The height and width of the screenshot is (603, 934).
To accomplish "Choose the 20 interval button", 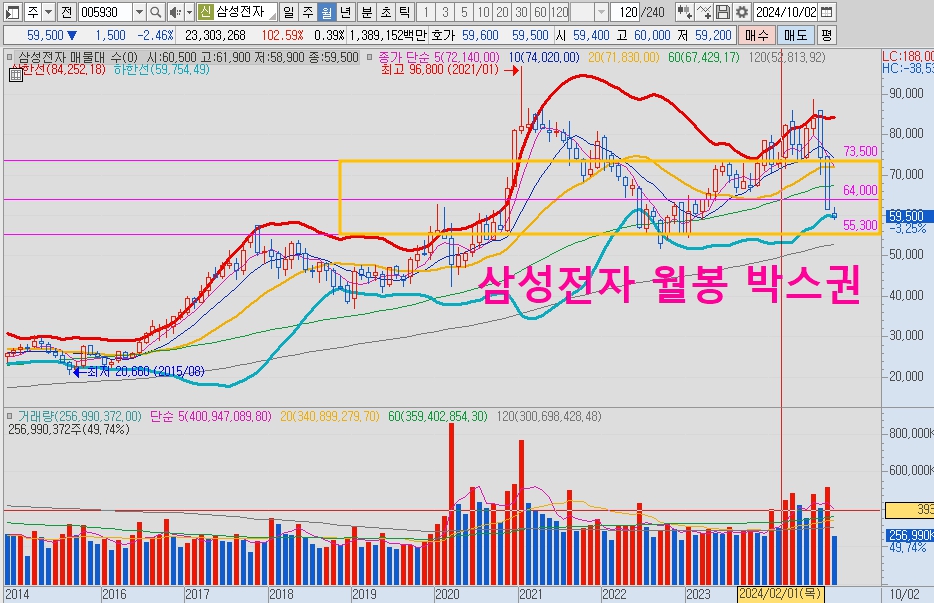I will point(502,12).
